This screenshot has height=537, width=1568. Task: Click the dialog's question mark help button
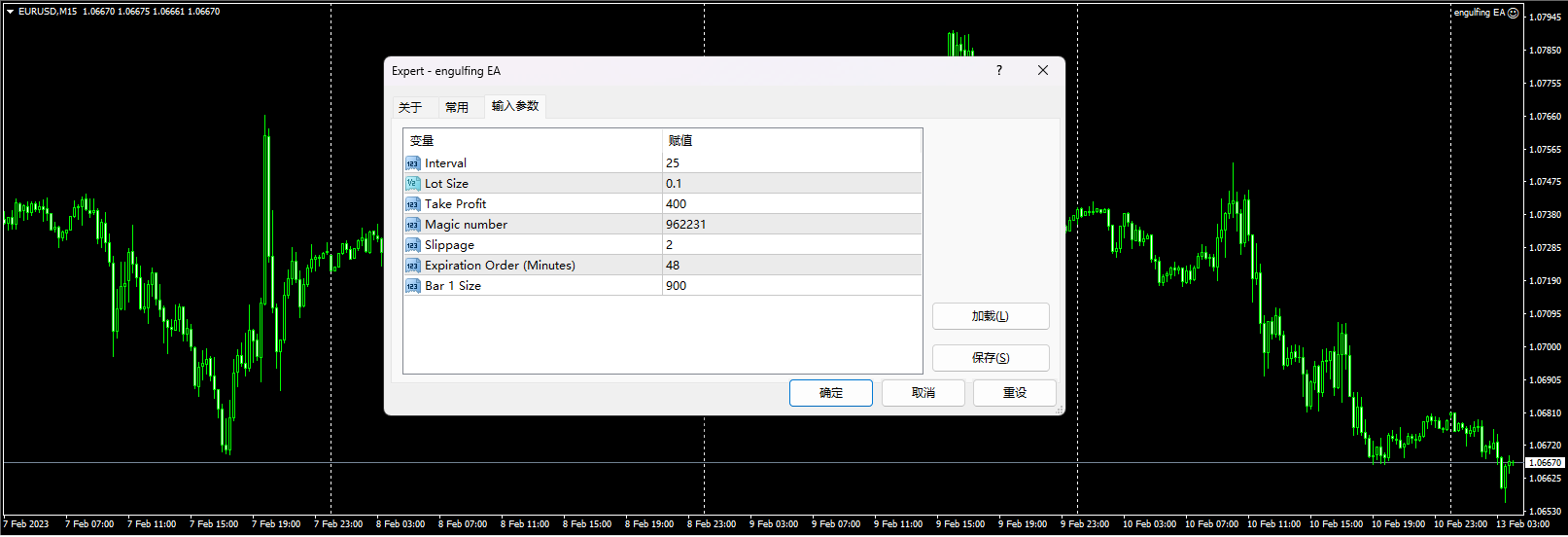click(999, 71)
